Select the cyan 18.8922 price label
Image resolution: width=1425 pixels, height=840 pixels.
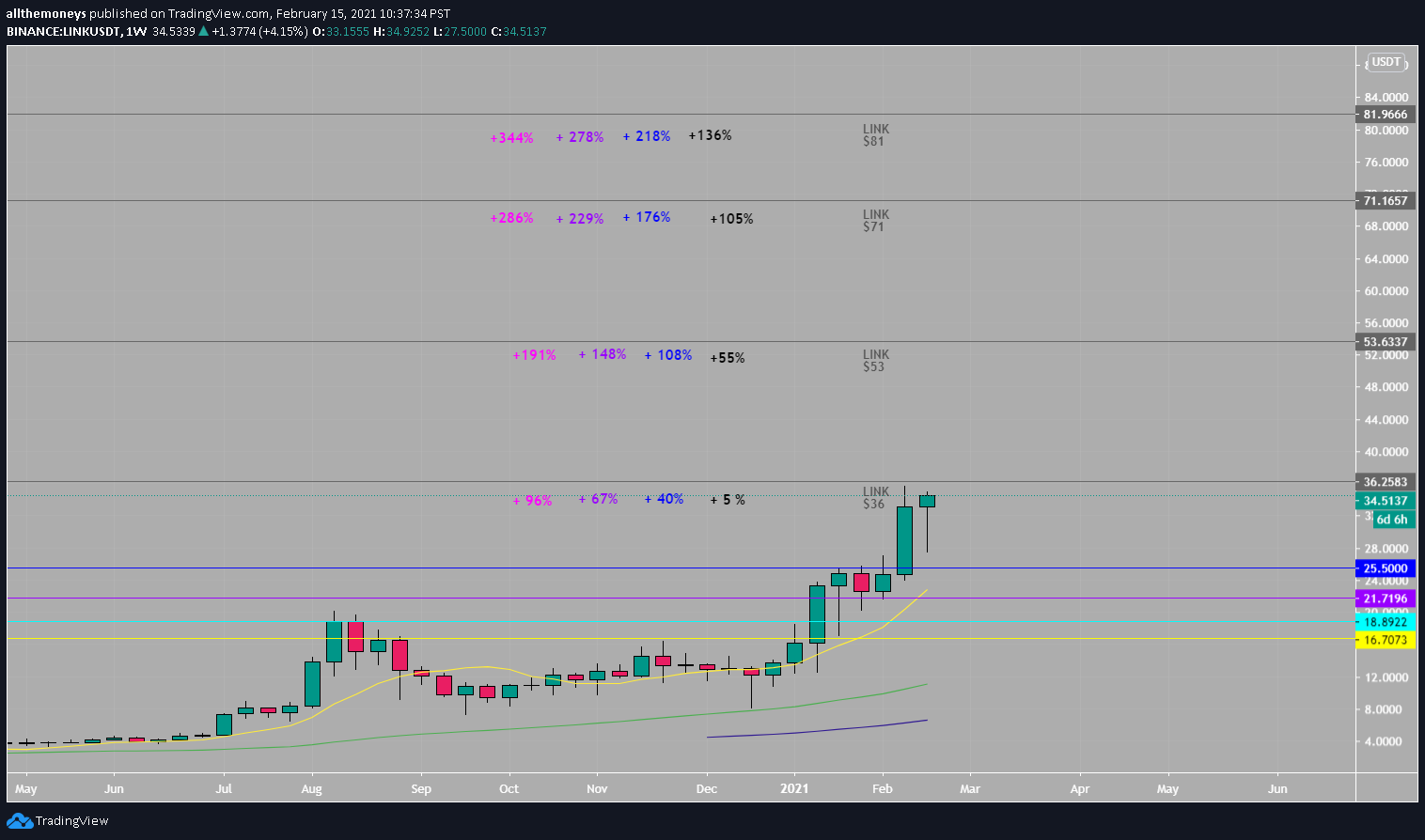tap(1386, 622)
